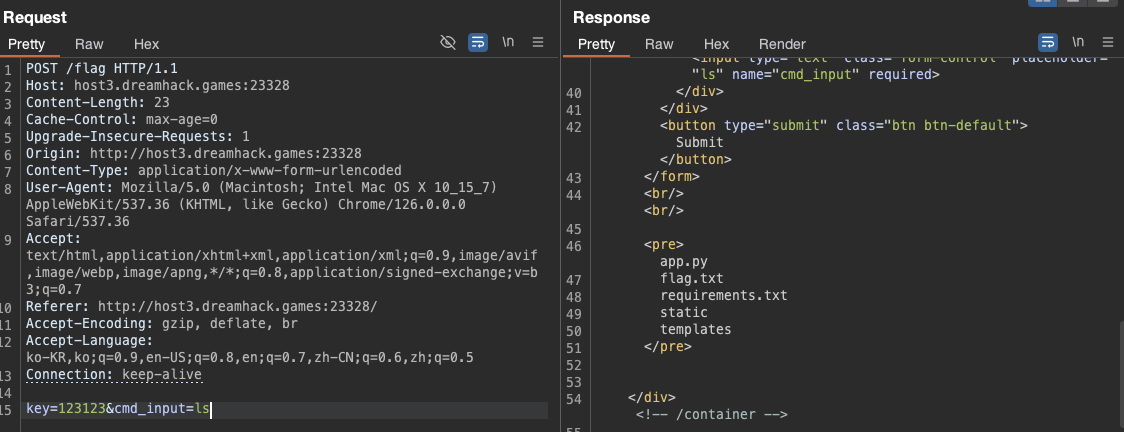Click 'flag.txt' in the Response output
This screenshot has height=432, width=1124.
coord(692,278)
